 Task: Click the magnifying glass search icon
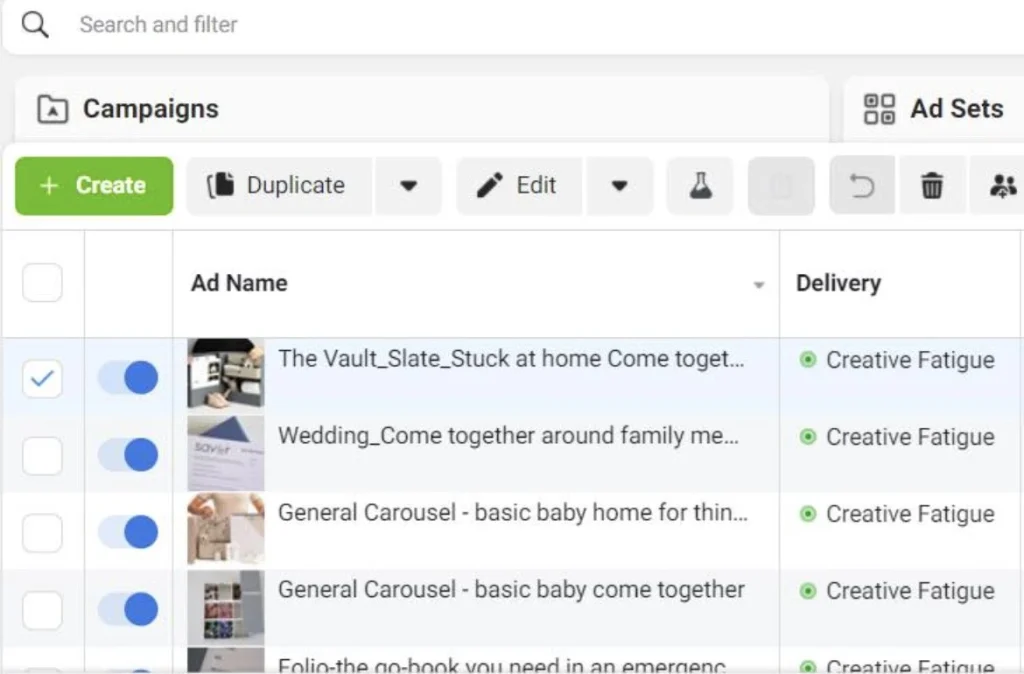click(x=35, y=25)
